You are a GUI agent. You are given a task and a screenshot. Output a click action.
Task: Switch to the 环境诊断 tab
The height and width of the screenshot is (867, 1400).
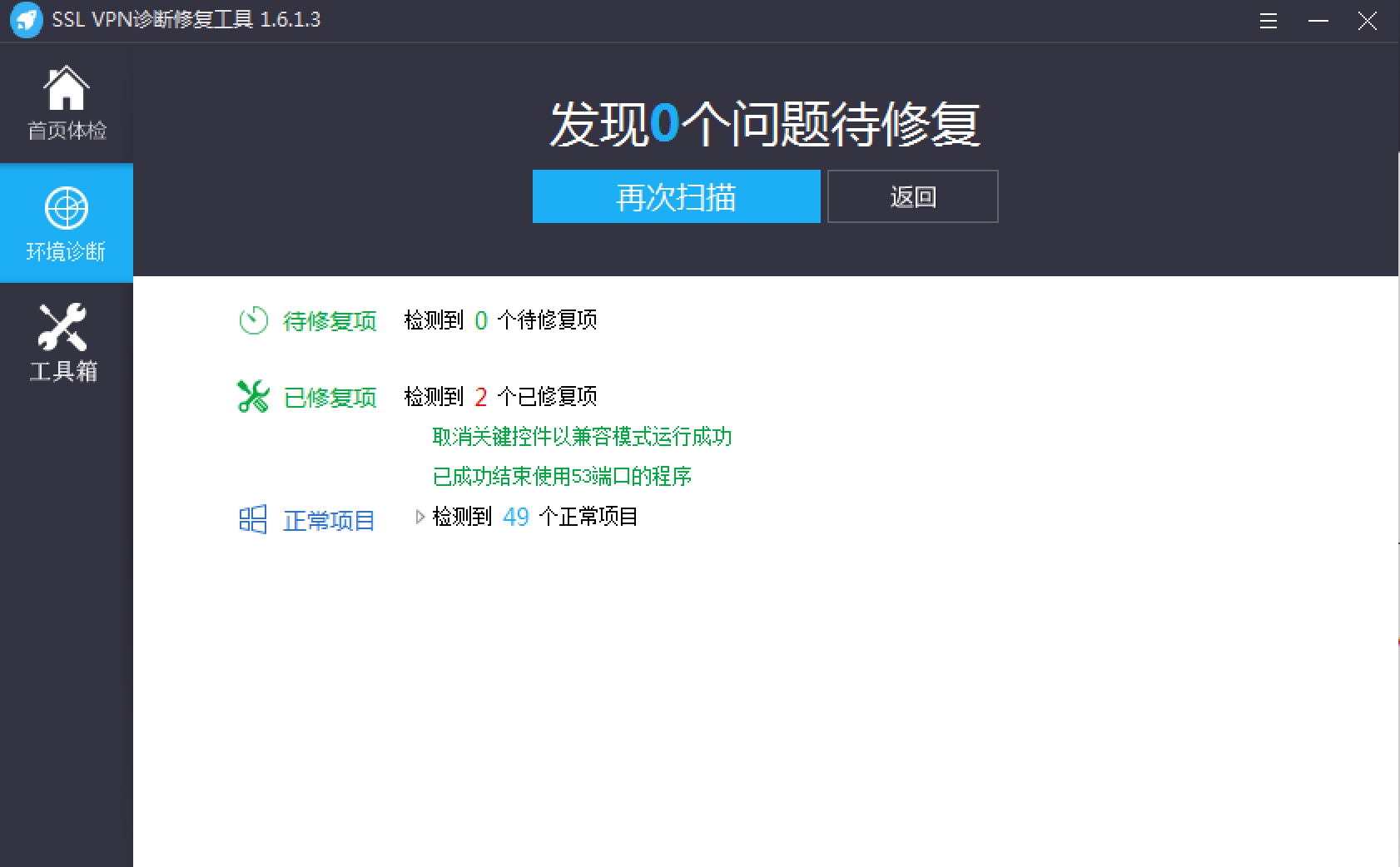[67, 223]
